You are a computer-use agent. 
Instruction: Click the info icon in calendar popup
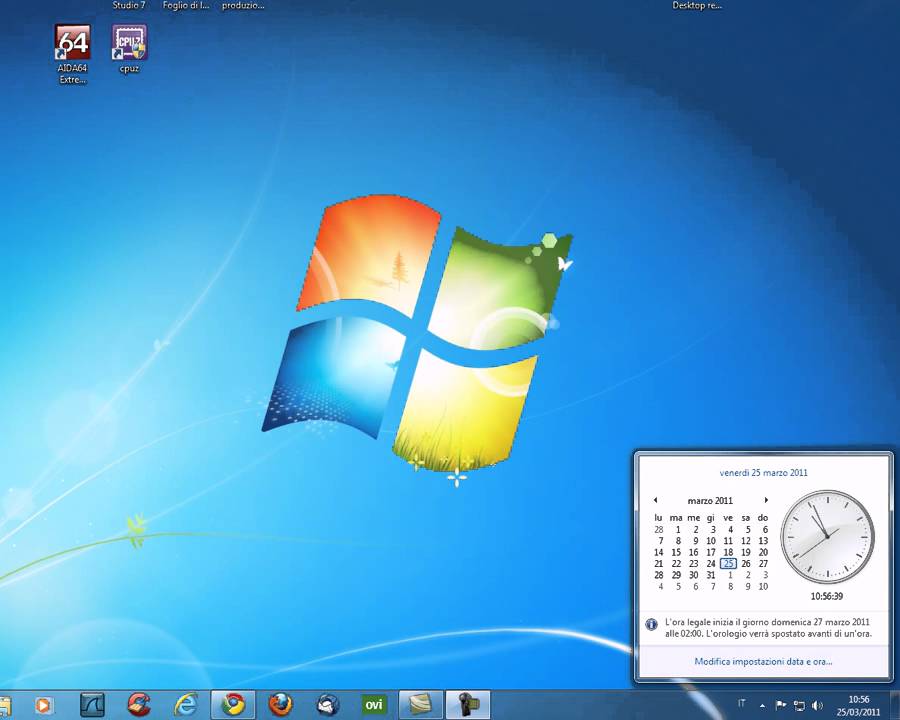tap(651, 624)
